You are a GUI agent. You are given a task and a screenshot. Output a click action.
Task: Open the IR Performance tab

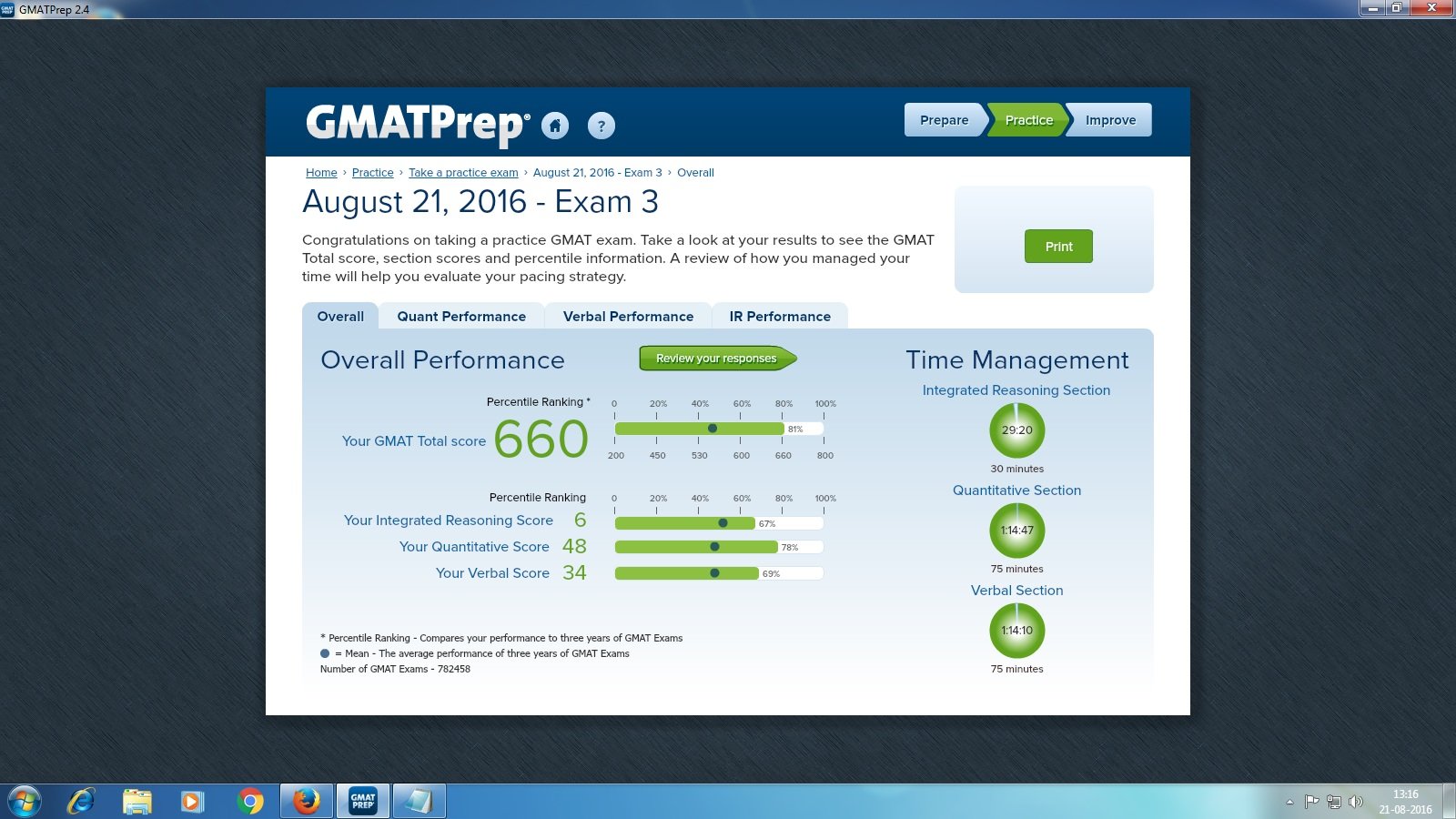click(780, 316)
